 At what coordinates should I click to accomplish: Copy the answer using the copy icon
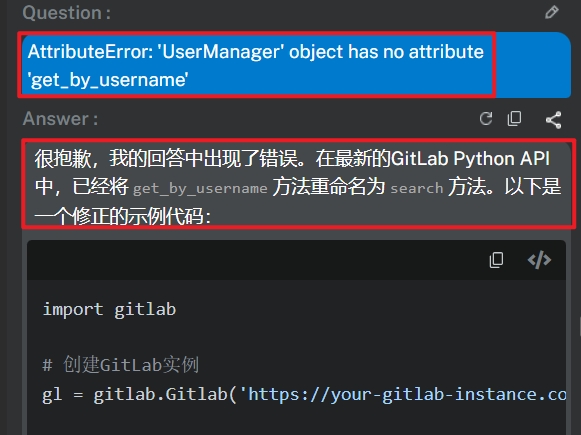pos(514,119)
